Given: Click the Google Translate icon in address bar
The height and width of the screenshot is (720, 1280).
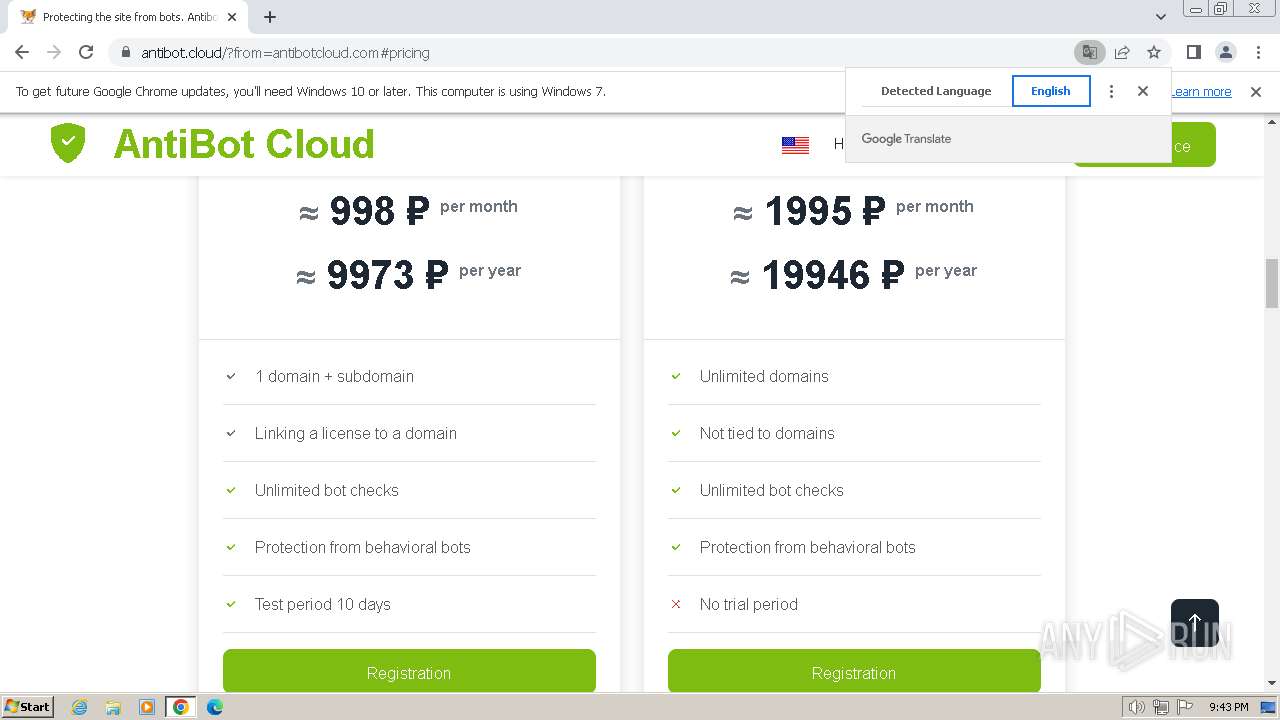Looking at the screenshot, I should pyautogui.click(x=1089, y=53).
